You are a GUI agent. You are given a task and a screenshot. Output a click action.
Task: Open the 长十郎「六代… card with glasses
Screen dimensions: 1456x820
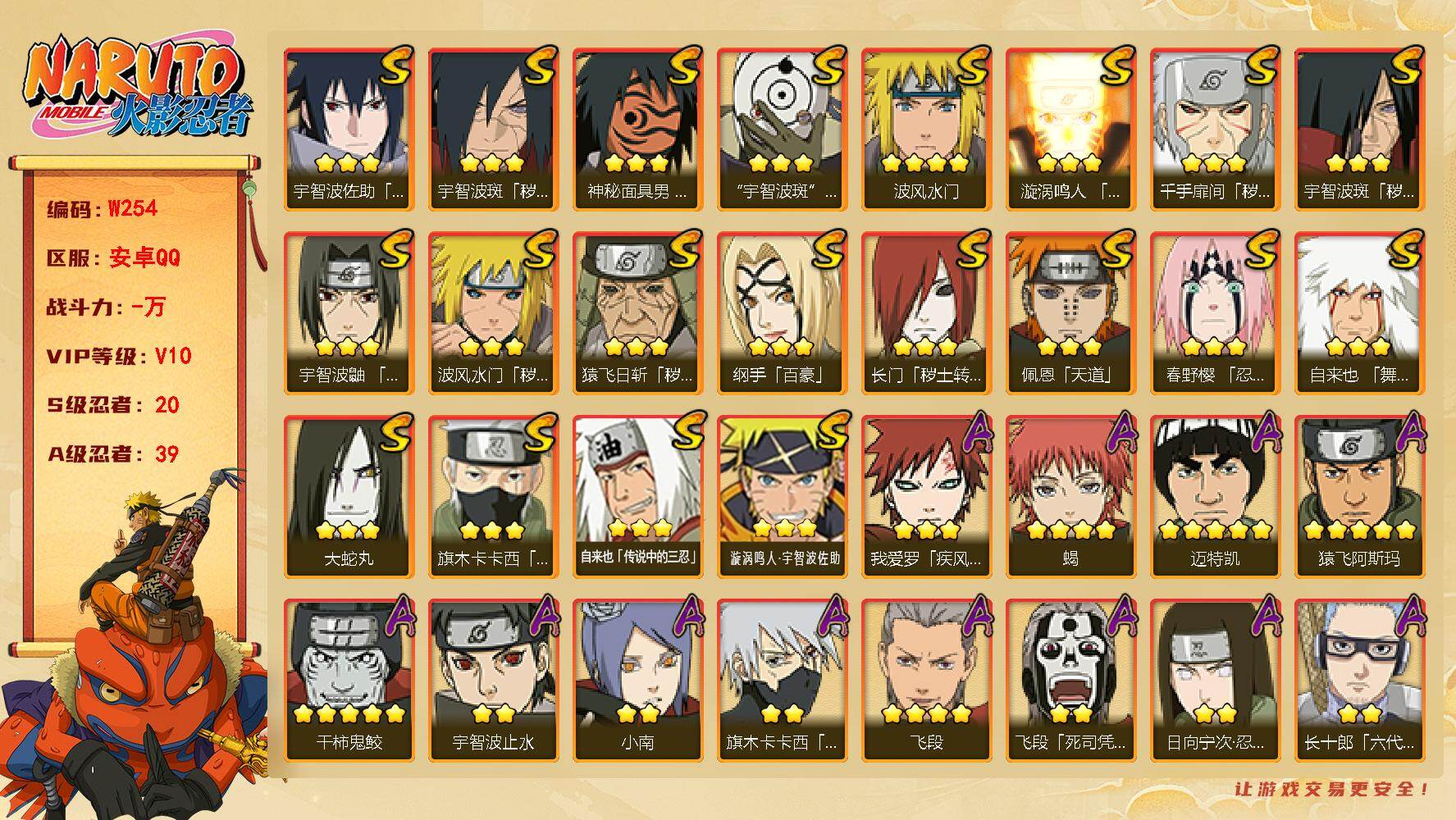[1359, 681]
